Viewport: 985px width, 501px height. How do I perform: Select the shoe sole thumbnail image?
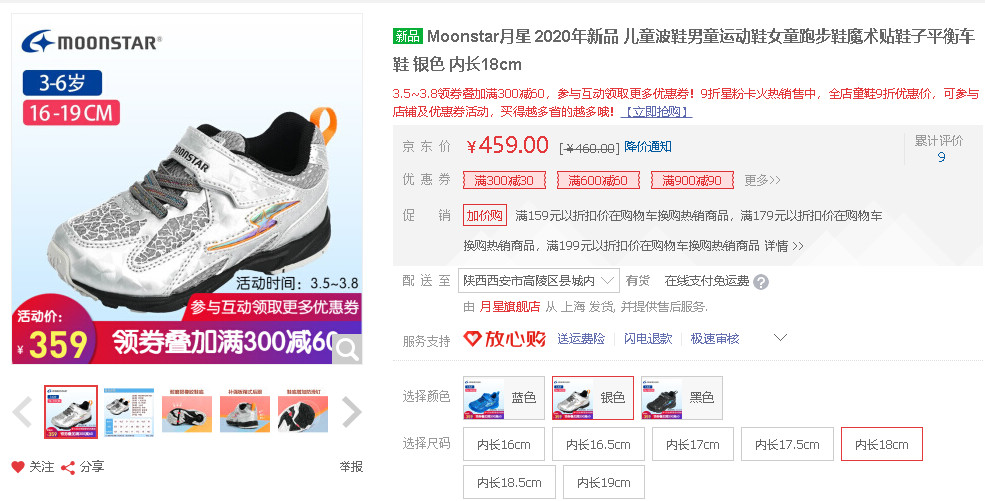point(187,412)
